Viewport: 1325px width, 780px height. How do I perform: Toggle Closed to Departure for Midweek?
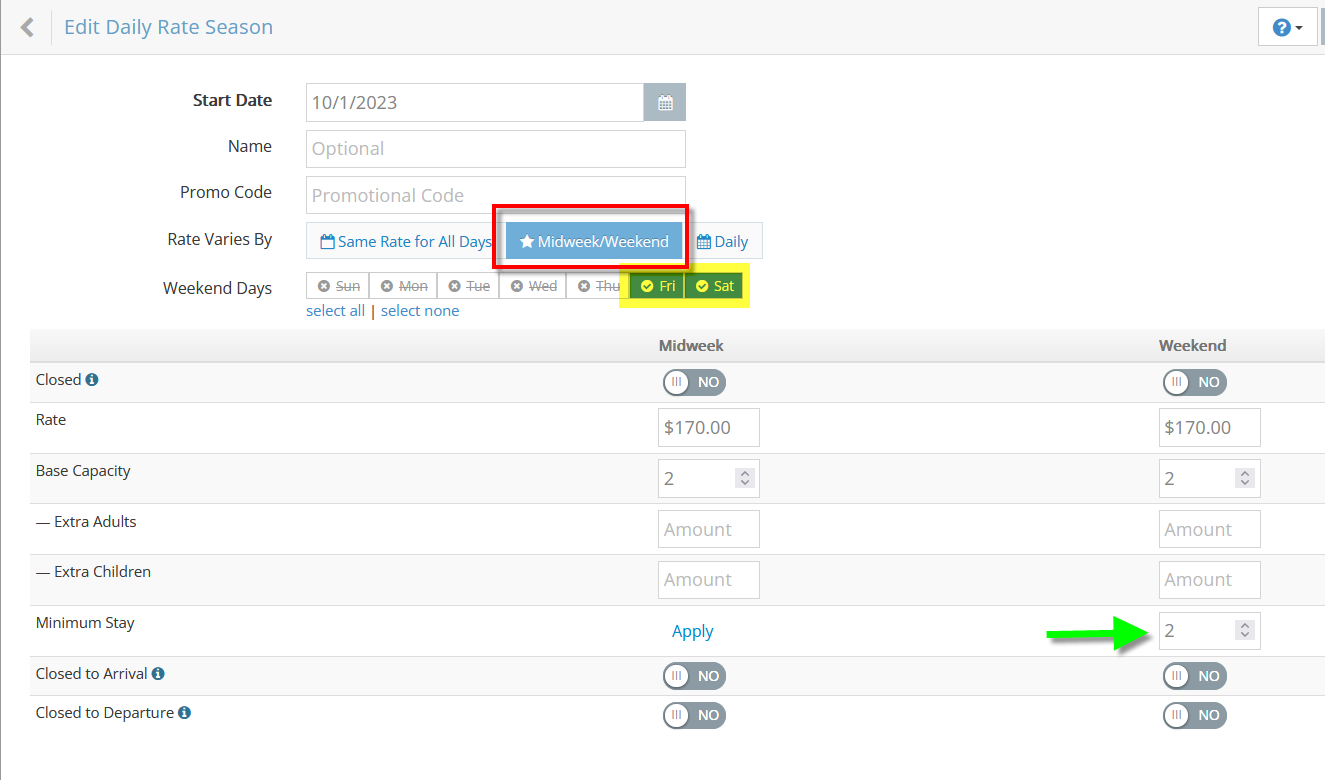coord(694,715)
